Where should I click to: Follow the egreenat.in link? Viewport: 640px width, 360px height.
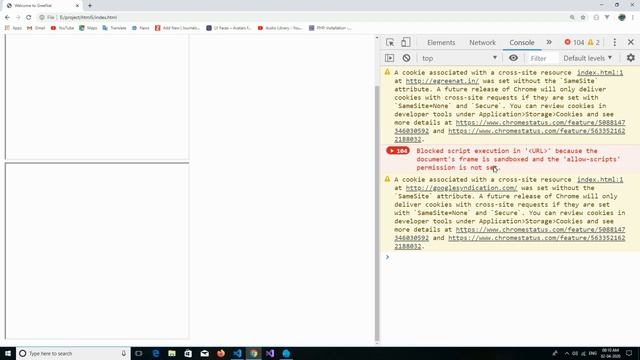(442, 81)
